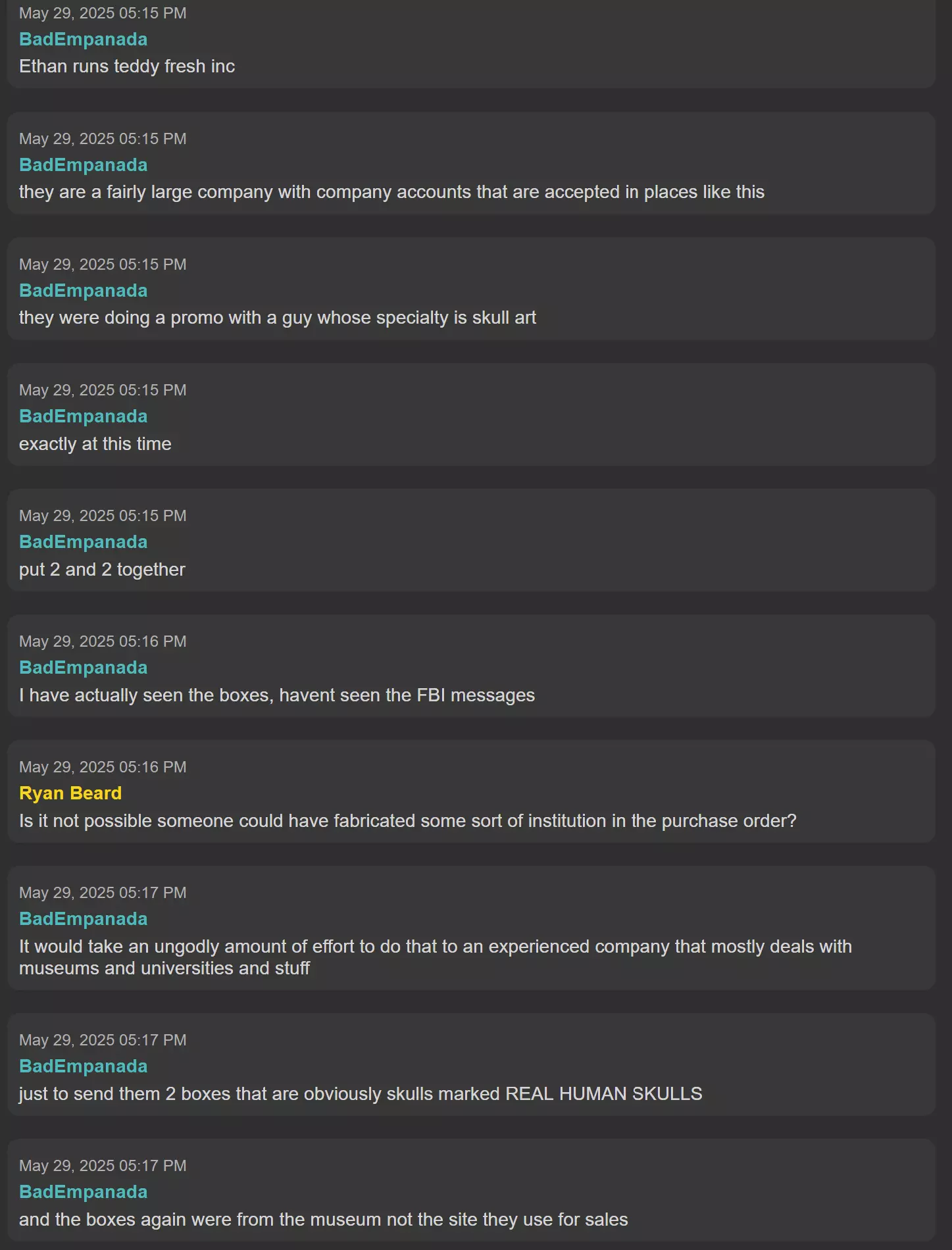Image resolution: width=952 pixels, height=1250 pixels.
Task: Click BadEmpanada name above the museum boxes message
Action: pyautogui.click(x=83, y=1192)
